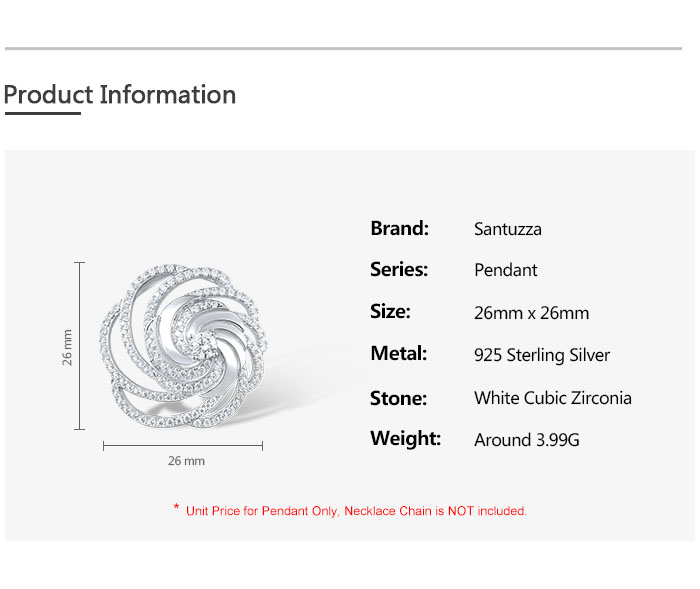Image resolution: width=700 pixels, height=589 pixels.
Task: Click the Stone: label
Action: 398,398
